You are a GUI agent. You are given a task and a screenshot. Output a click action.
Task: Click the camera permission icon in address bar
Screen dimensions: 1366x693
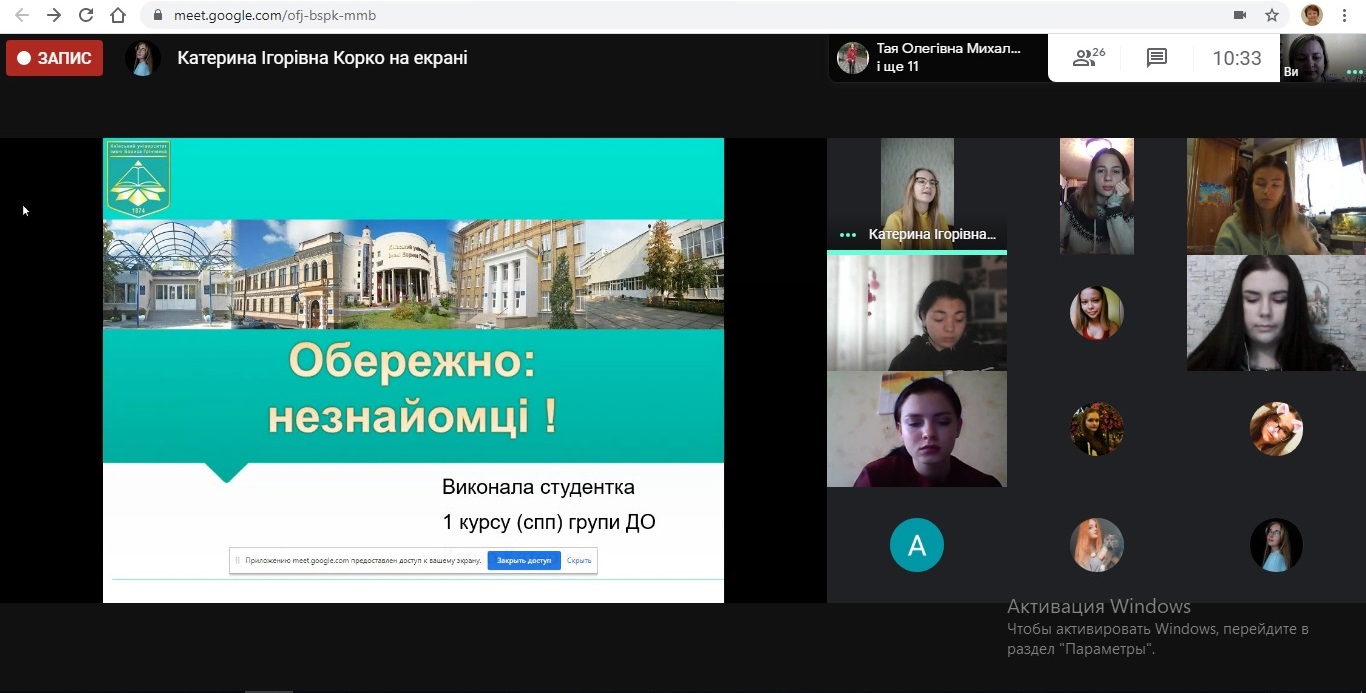tap(1240, 15)
